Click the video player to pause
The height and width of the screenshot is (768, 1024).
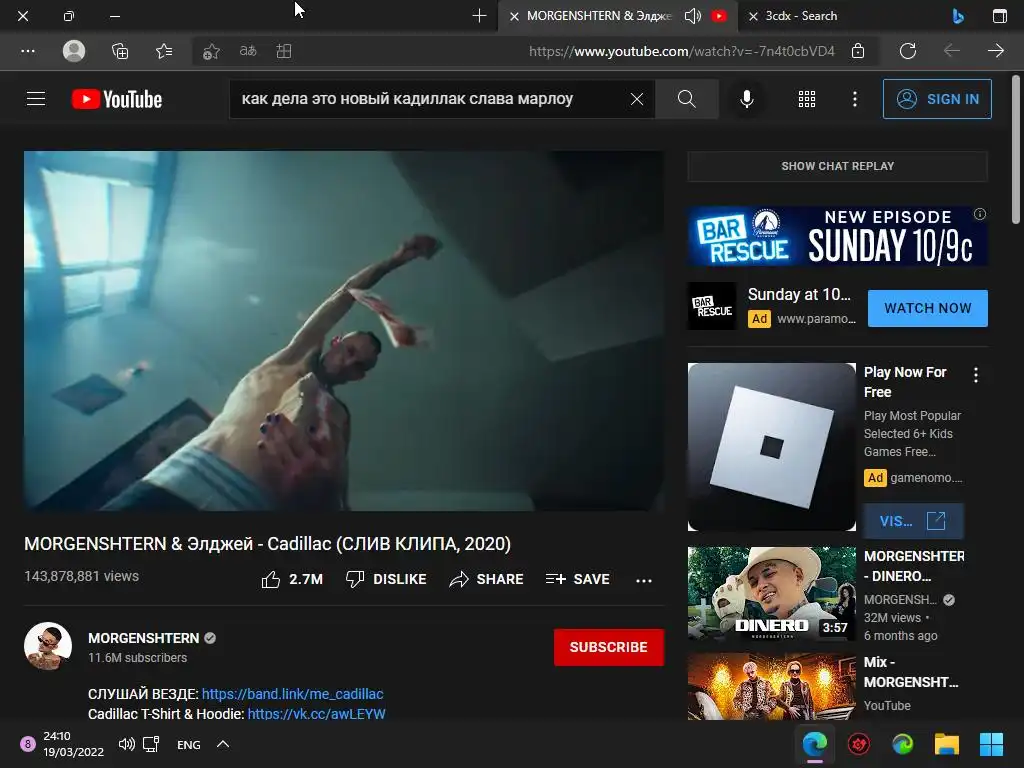[344, 330]
